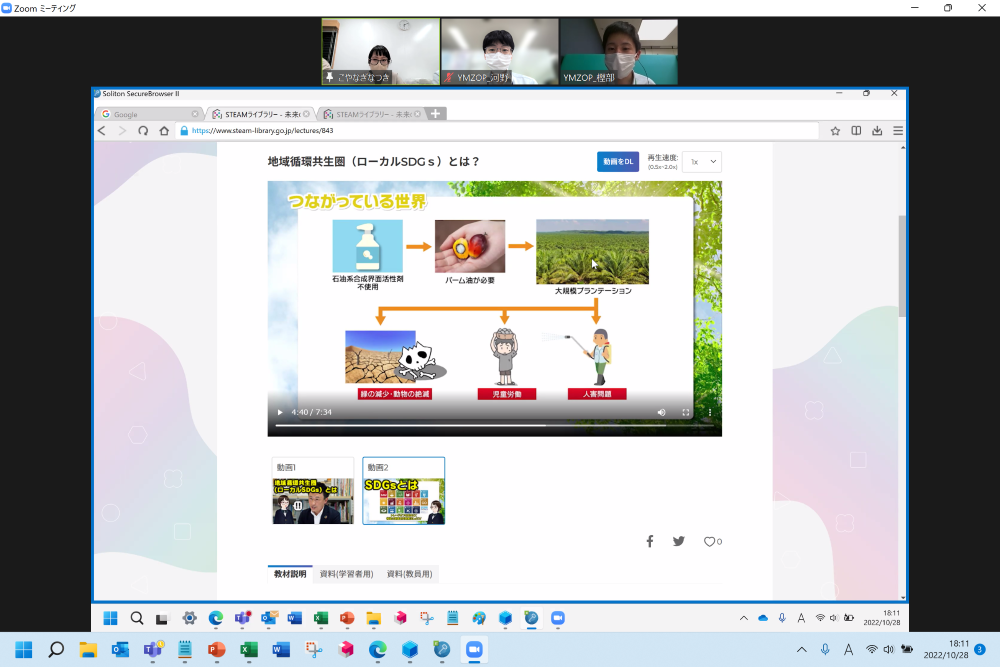Click Word on the shared screen taskbar

pyautogui.click(x=295, y=618)
